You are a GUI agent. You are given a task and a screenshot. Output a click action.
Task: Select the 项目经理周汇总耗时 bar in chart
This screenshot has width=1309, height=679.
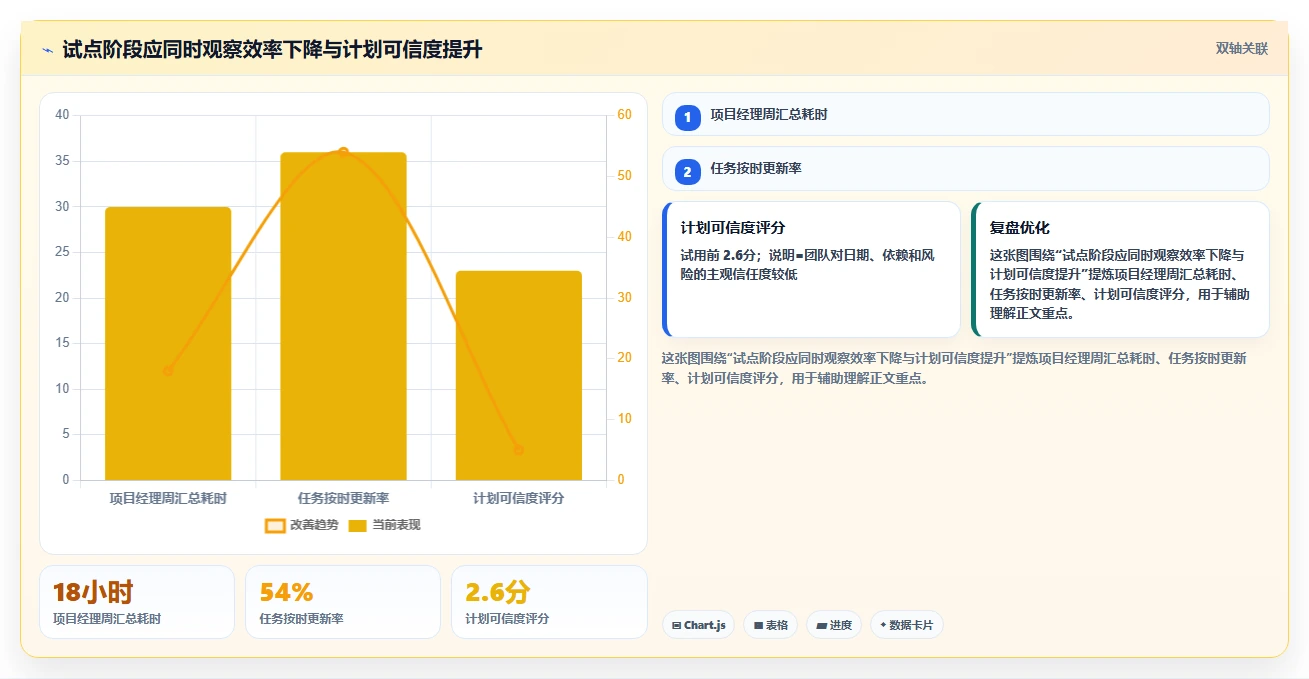pyautogui.click(x=168, y=343)
